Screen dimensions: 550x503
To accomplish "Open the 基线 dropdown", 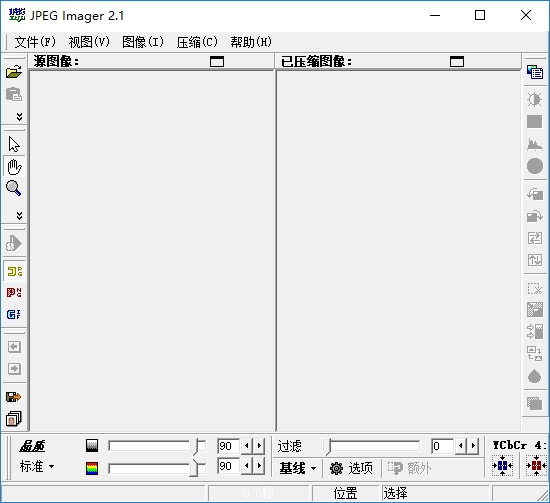I will pos(298,468).
